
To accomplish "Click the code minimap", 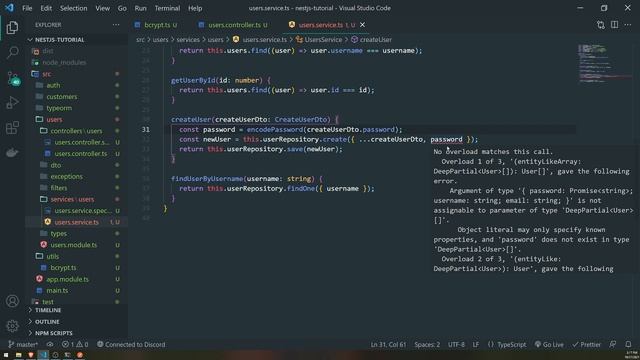I will pyautogui.click(x=605, y=63).
